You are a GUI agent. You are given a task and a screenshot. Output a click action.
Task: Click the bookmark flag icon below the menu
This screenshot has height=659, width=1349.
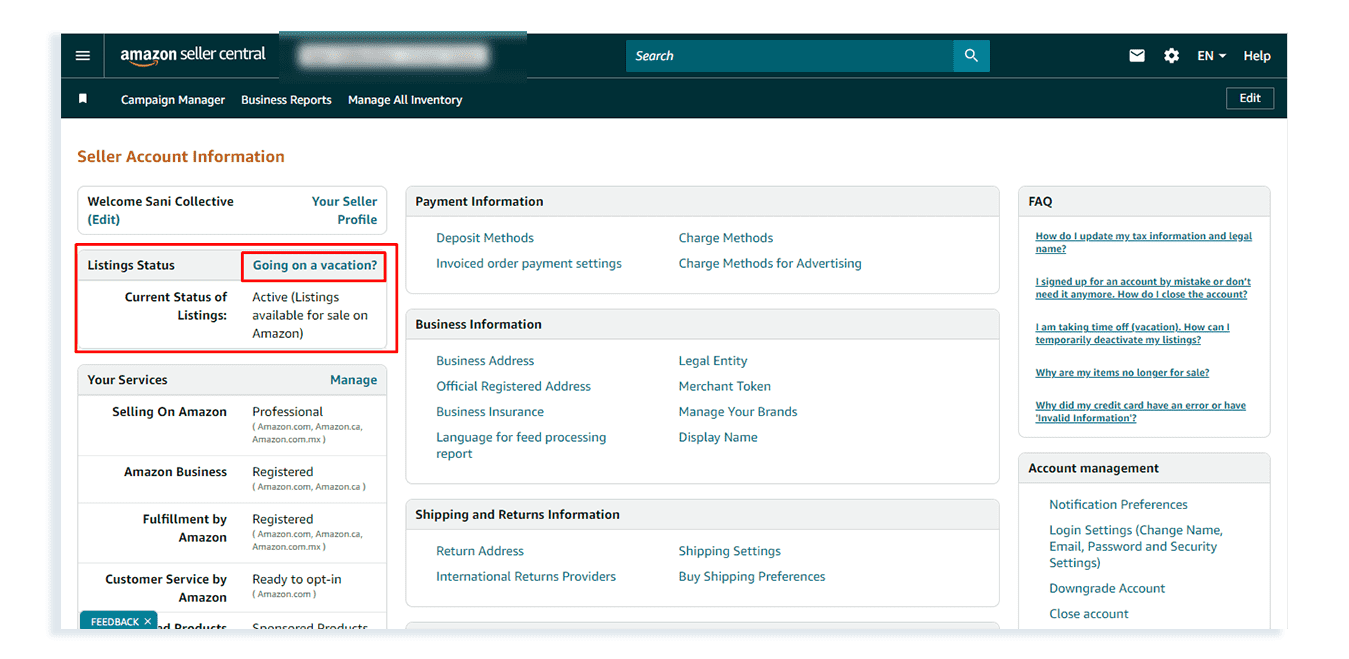click(x=83, y=99)
